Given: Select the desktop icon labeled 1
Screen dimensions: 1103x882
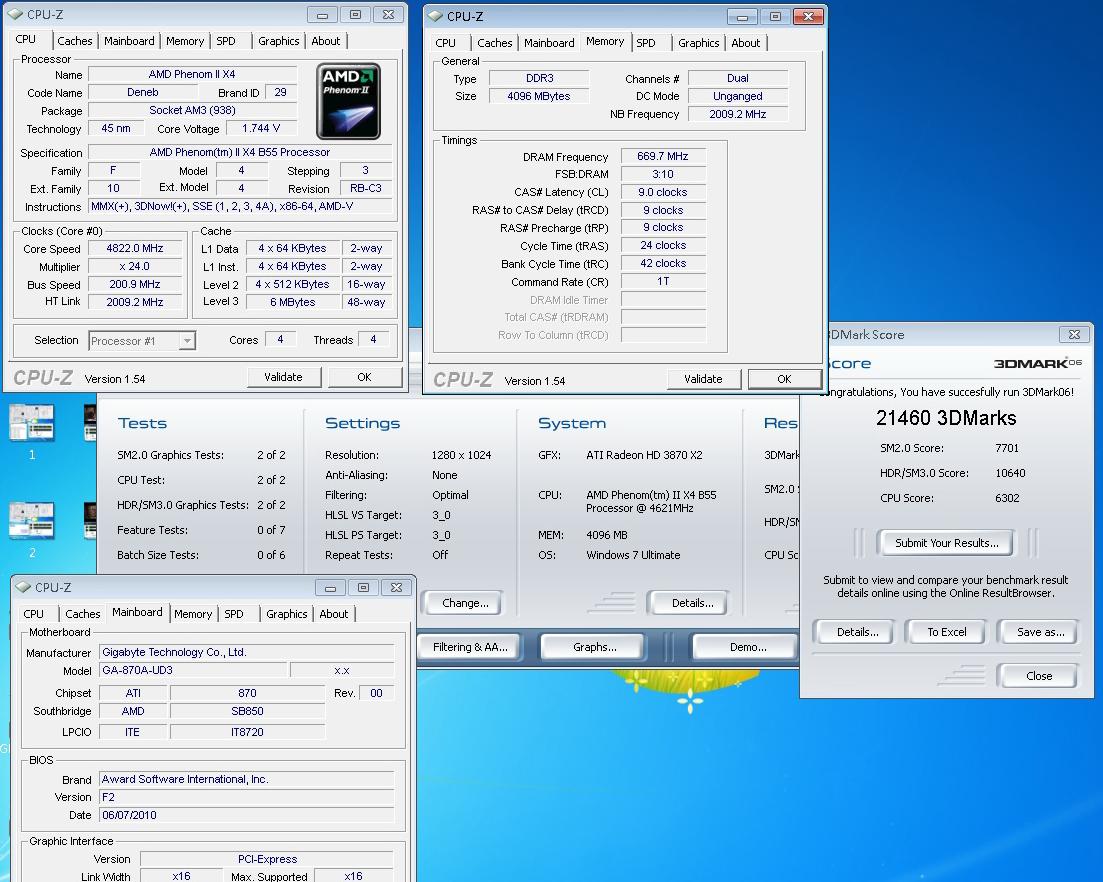Looking at the screenshot, I should coord(31,430).
